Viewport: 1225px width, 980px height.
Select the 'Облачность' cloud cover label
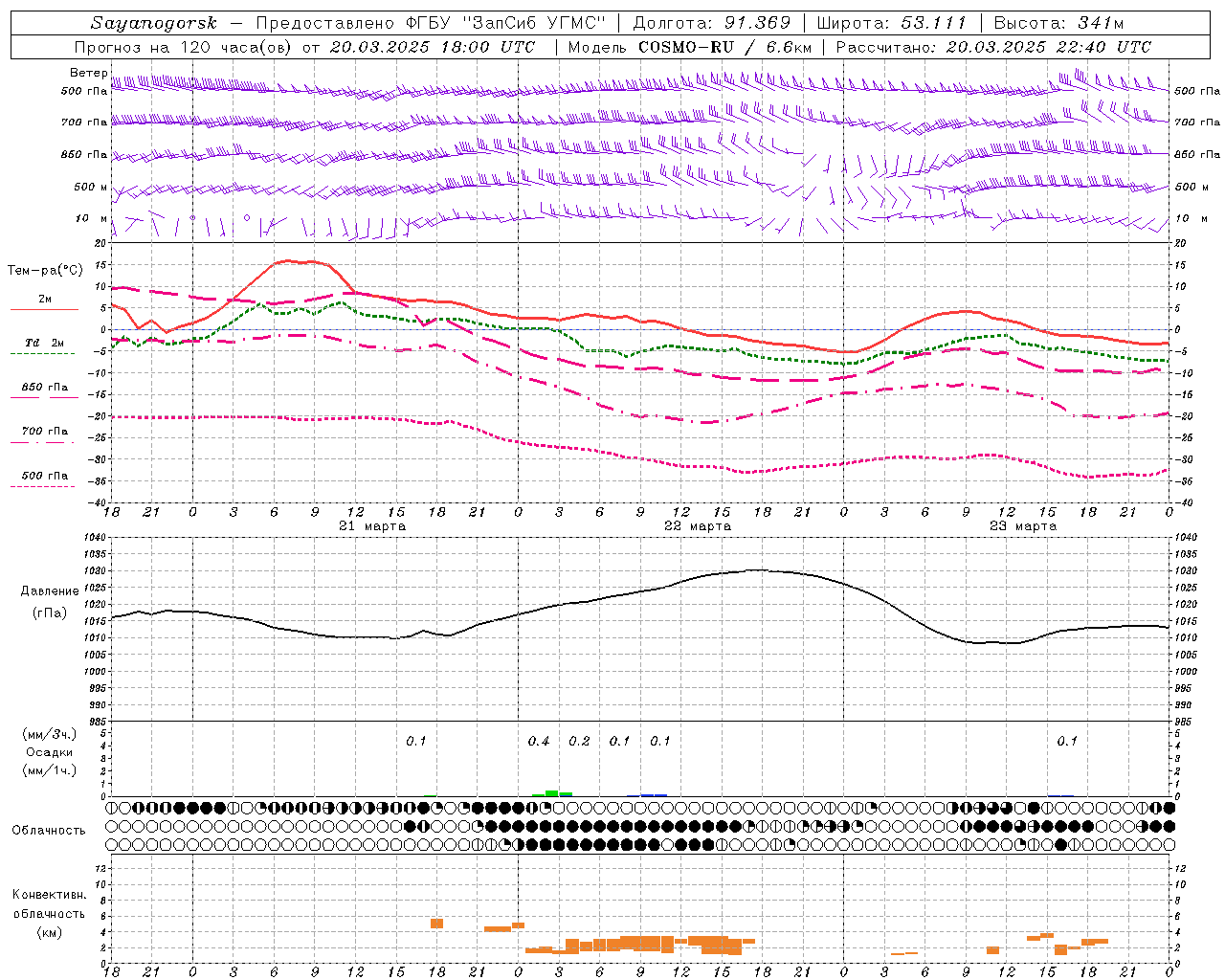pos(48,831)
